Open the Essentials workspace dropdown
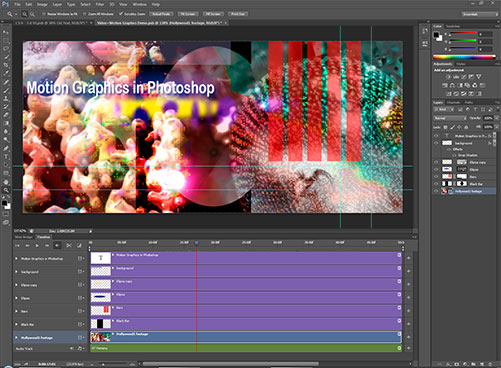 tap(480, 14)
